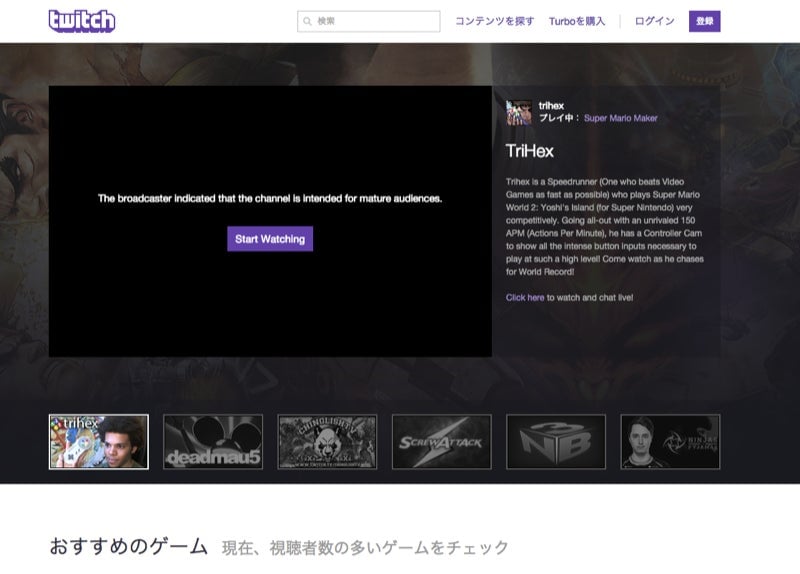Select the Ninjas in Pyjamas thumbnail
800x574 pixels.
point(670,442)
